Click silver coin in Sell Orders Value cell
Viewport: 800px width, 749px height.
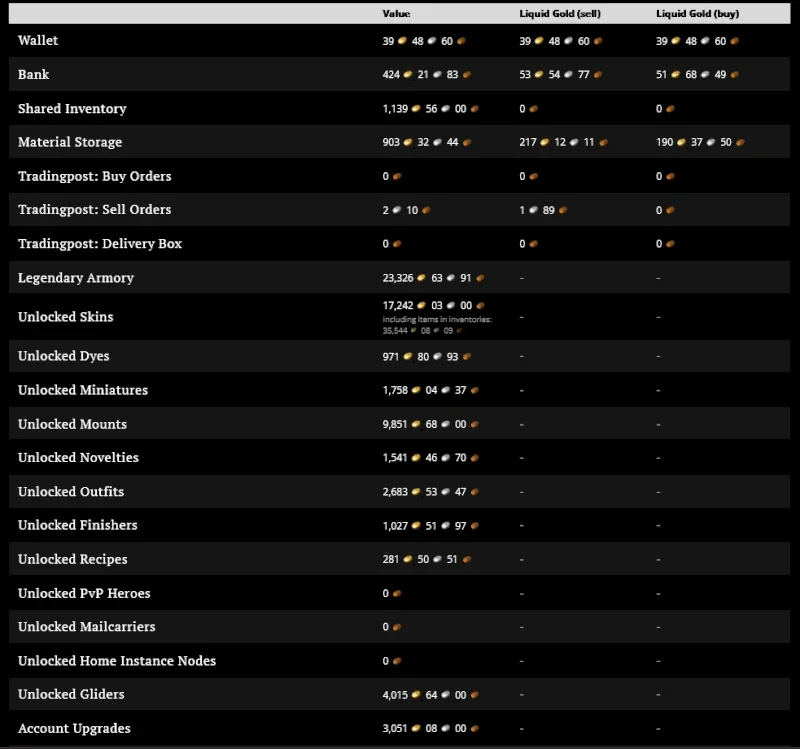(396, 210)
